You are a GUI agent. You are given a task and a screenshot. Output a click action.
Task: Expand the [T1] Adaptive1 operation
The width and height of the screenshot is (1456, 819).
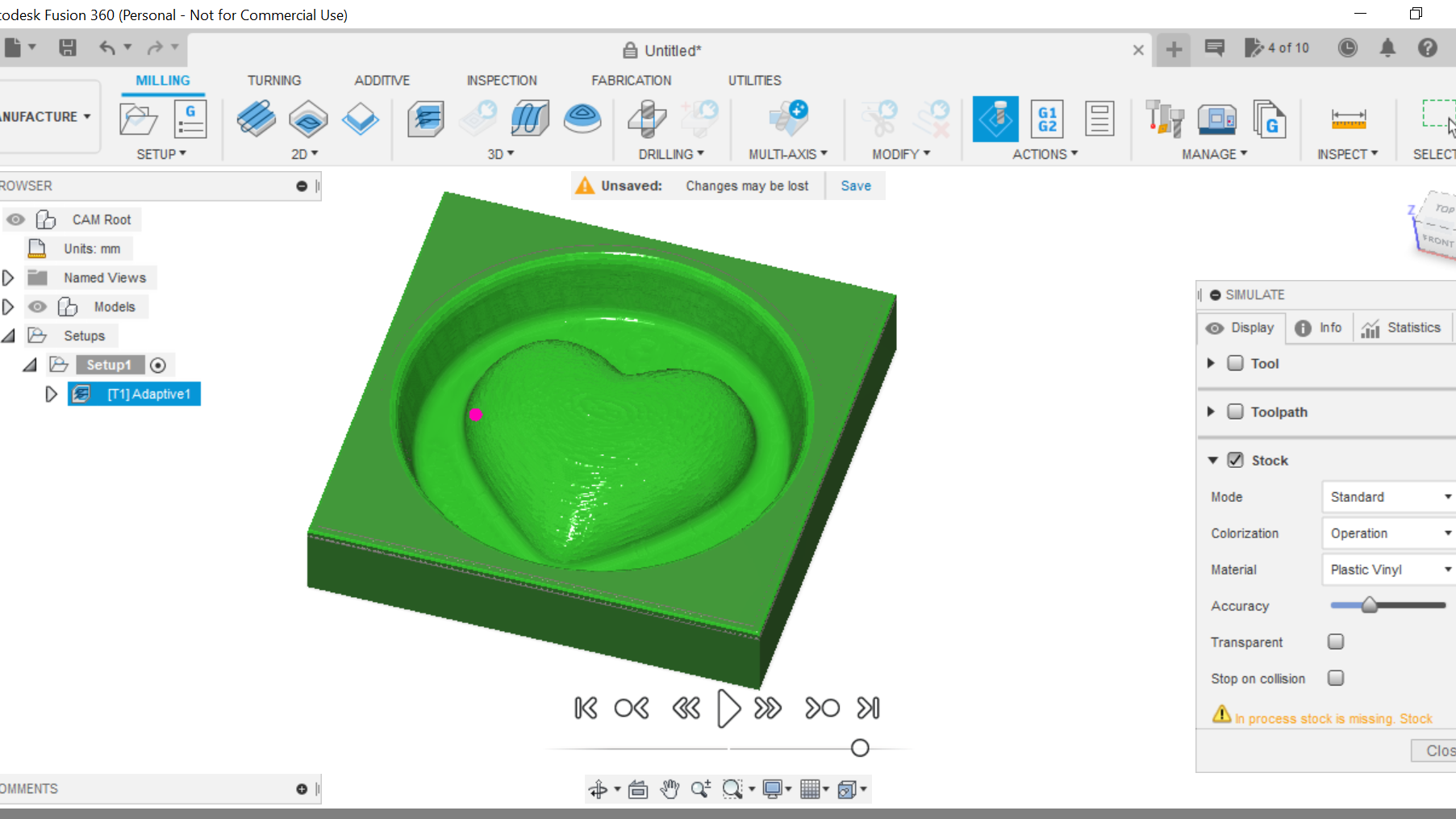[x=51, y=394]
